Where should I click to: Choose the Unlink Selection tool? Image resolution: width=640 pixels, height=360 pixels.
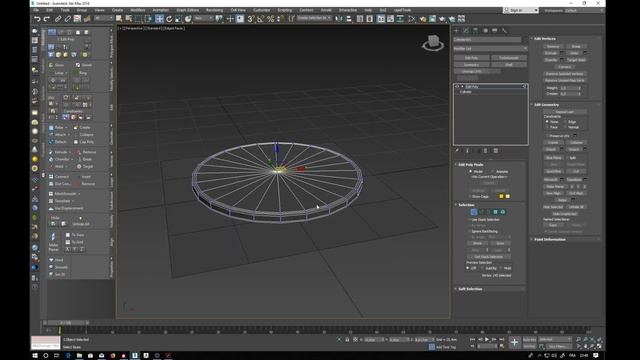[x=67, y=19]
